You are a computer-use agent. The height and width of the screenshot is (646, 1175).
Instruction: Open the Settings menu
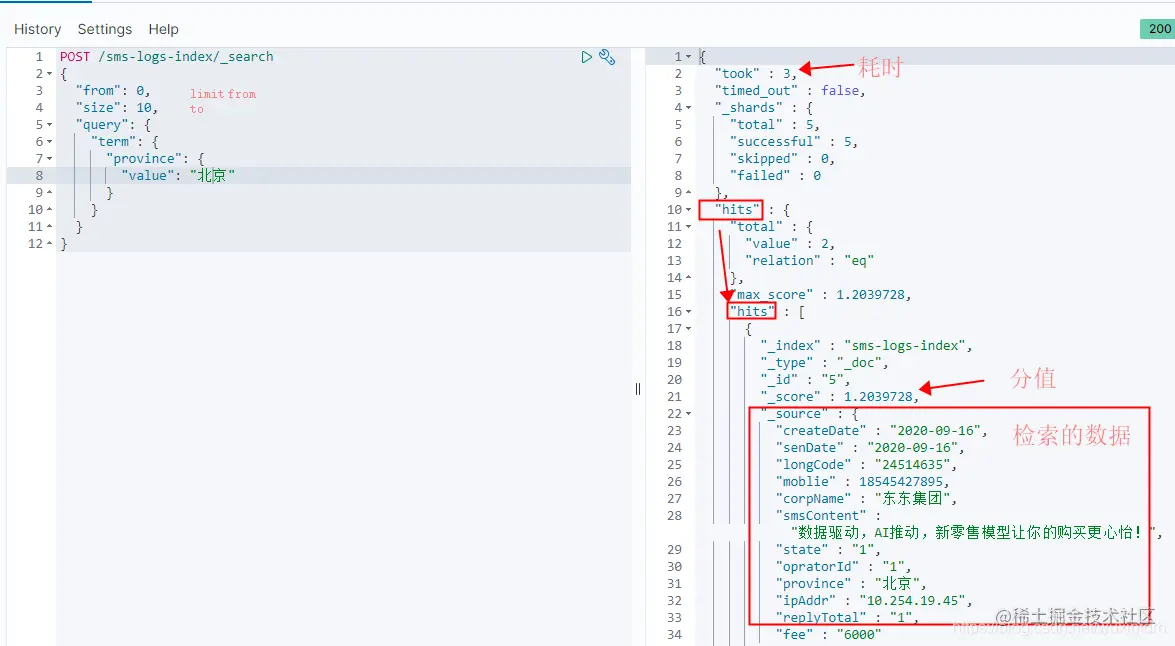(x=105, y=29)
